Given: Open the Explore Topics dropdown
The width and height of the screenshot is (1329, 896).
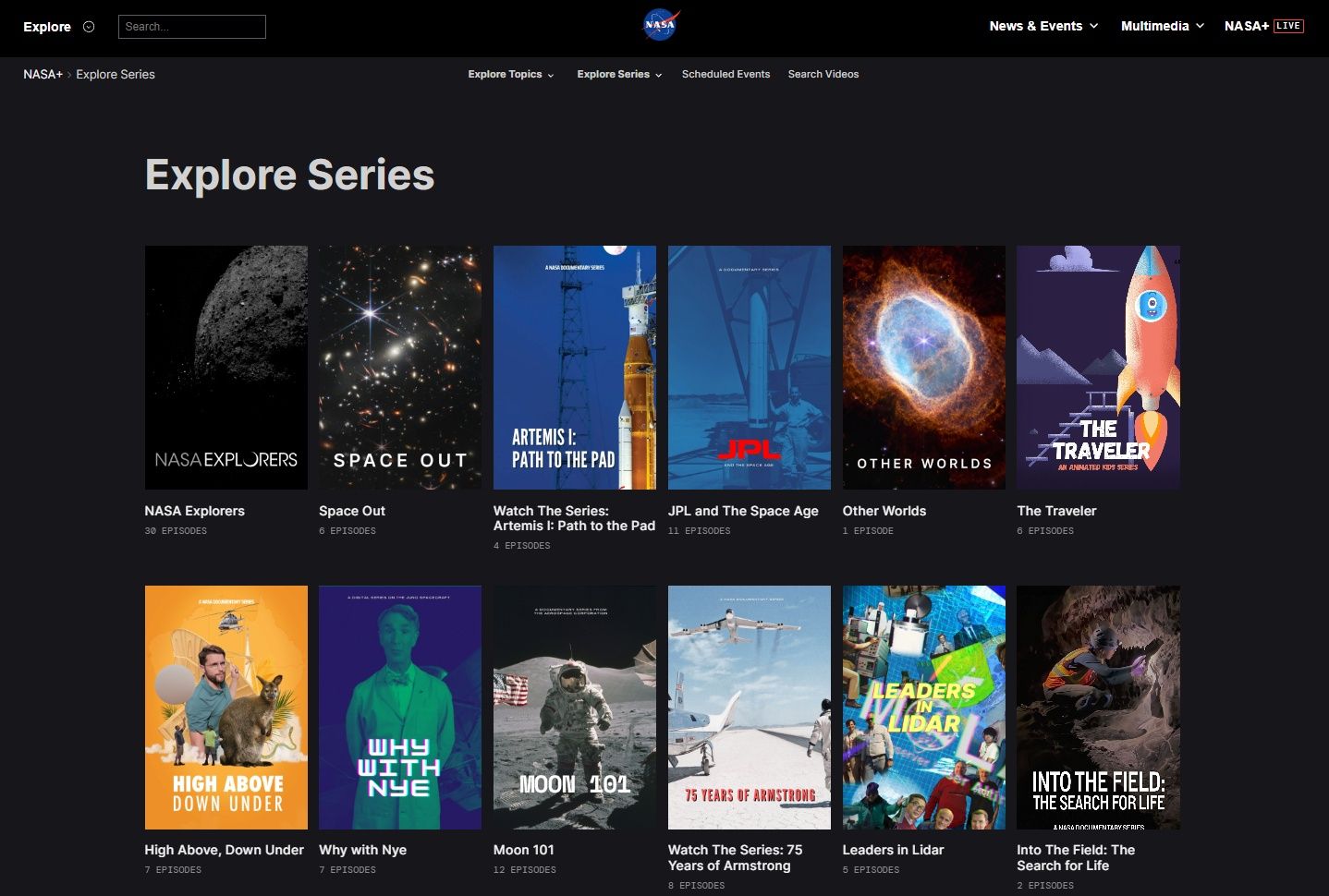Looking at the screenshot, I should (511, 74).
